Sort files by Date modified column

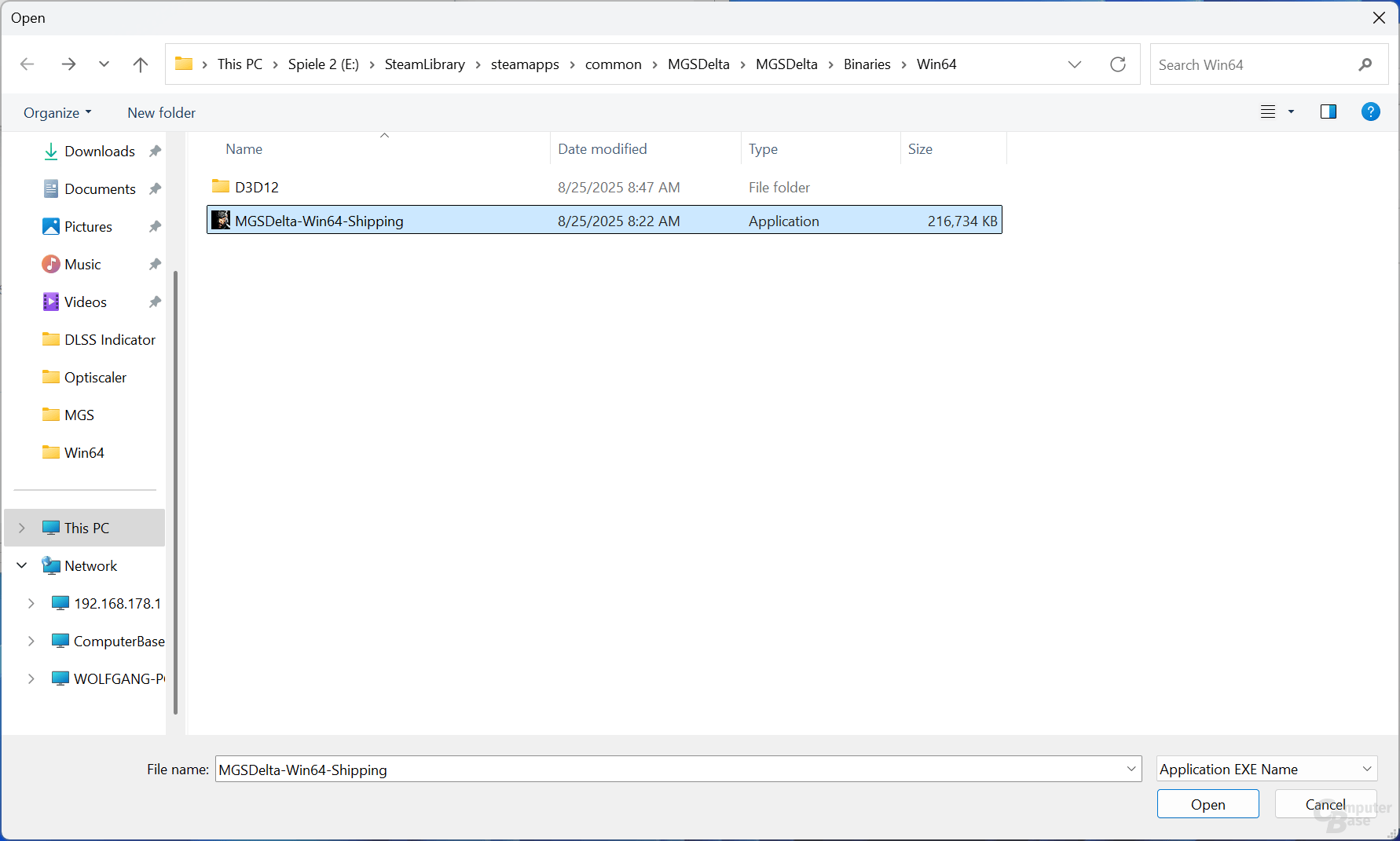[x=602, y=148]
